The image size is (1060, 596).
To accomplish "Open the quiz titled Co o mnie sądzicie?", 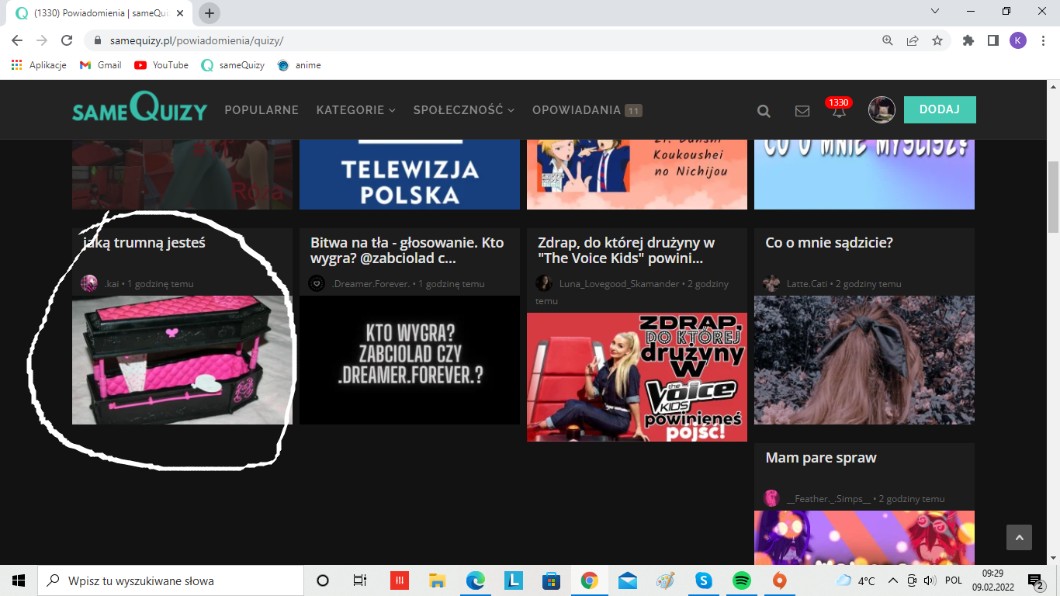I will pyautogui.click(x=829, y=243).
